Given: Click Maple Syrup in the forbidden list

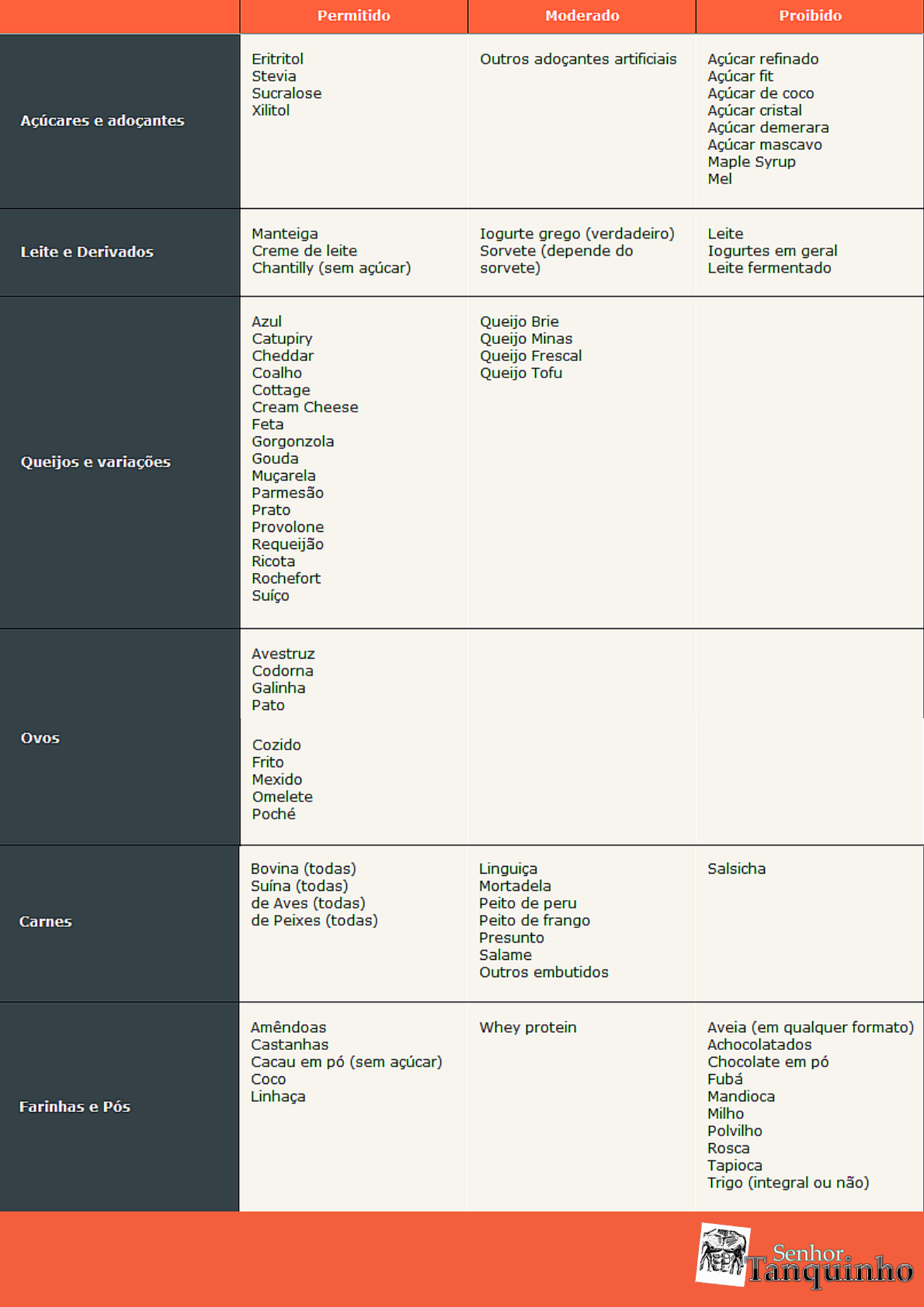Looking at the screenshot, I should point(751,162).
